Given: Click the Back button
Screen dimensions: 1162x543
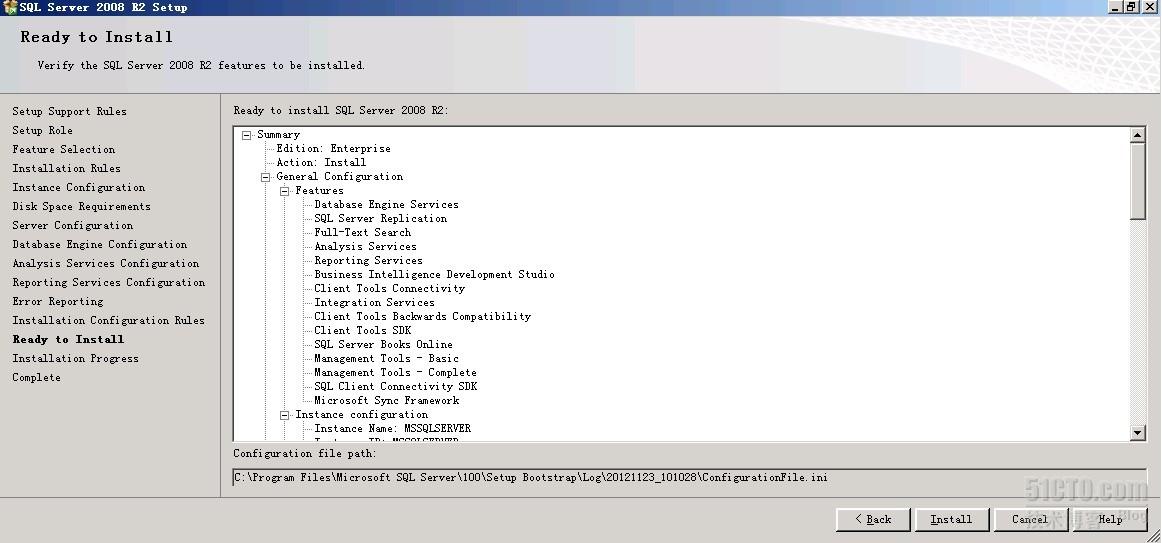Looking at the screenshot, I should [873, 519].
